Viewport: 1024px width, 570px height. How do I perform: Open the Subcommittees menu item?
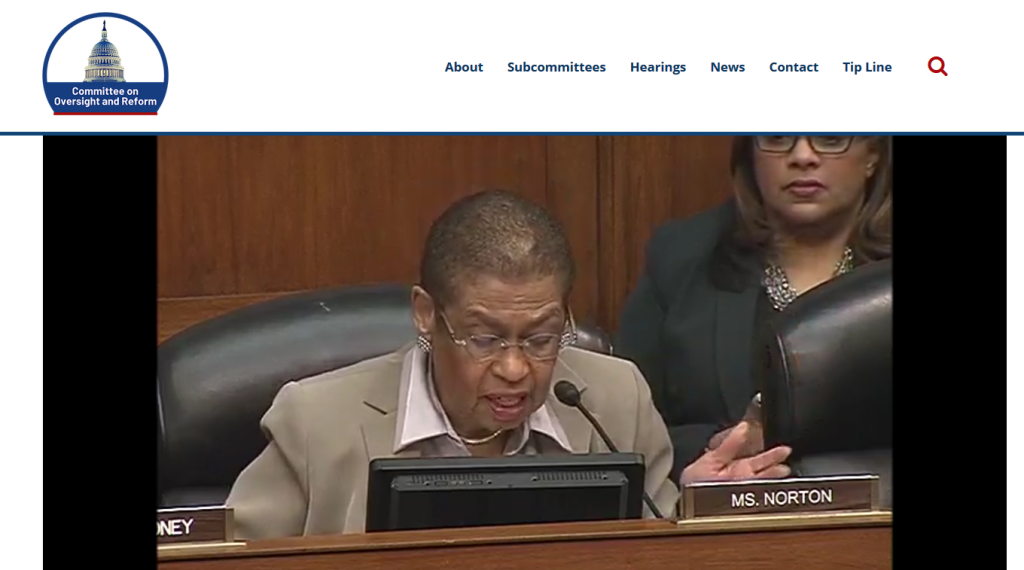tap(556, 67)
